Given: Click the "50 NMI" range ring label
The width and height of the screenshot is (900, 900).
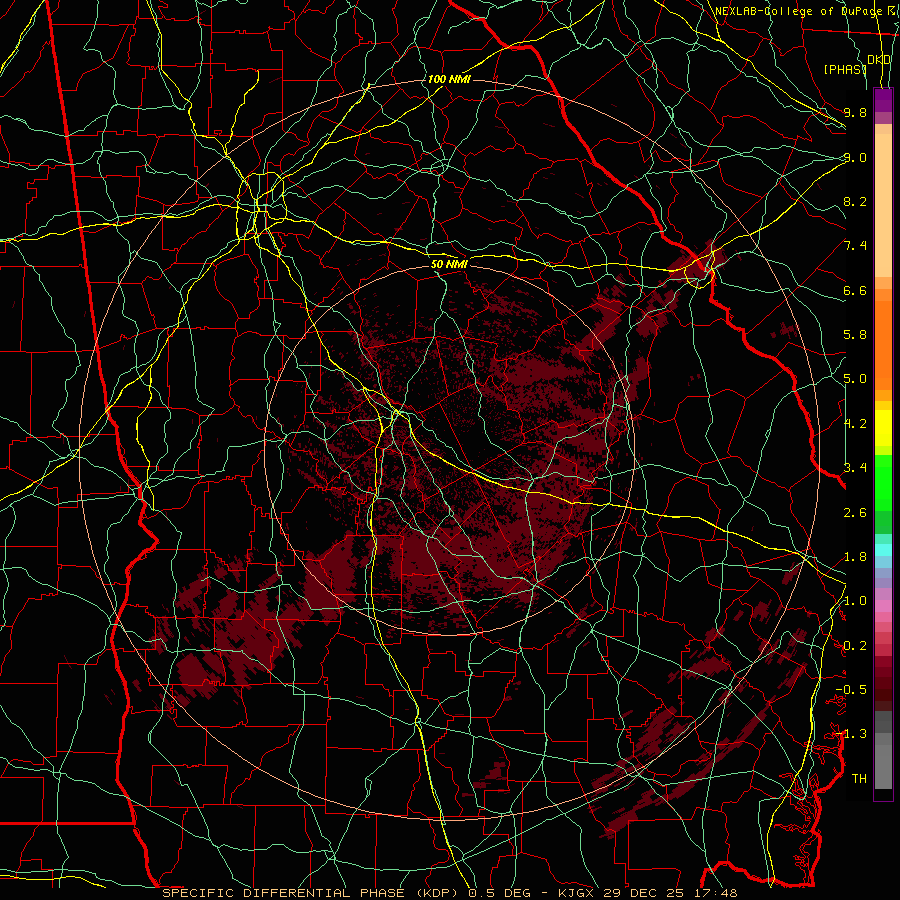Looking at the screenshot, I should pyautogui.click(x=449, y=265).
